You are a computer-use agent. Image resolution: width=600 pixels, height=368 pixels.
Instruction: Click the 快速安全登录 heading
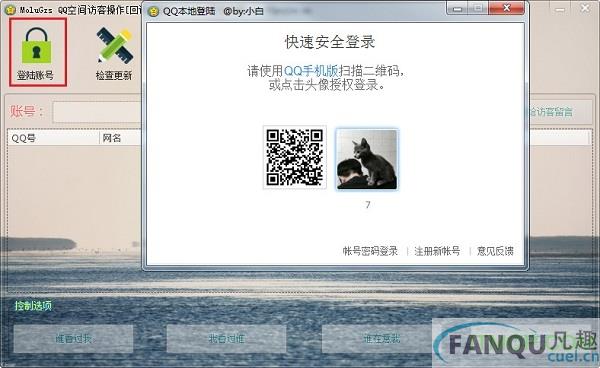[x=330, y=42]
